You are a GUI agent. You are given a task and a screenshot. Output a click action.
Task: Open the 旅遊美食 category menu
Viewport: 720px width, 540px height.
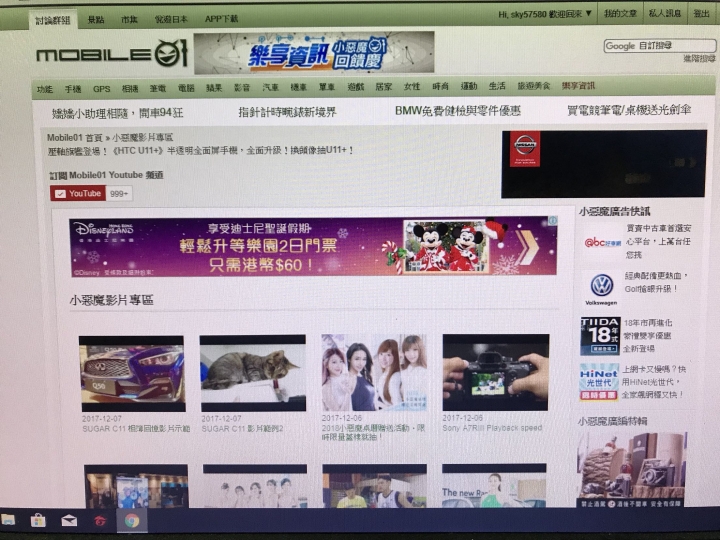click(x=534, y=86)
